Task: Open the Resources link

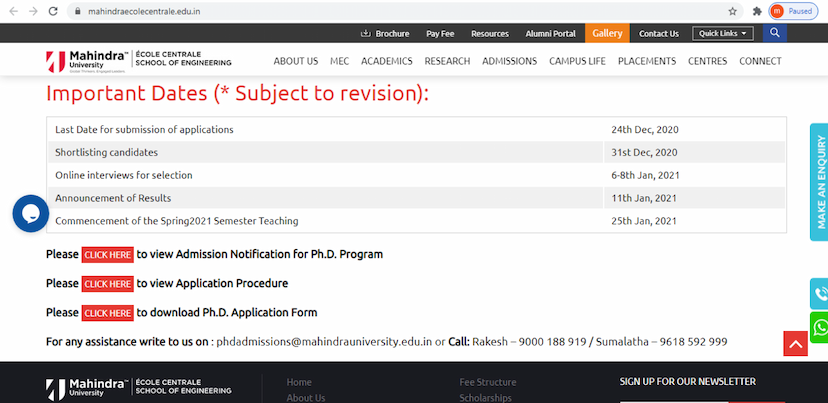Action: tap(490, 33)
